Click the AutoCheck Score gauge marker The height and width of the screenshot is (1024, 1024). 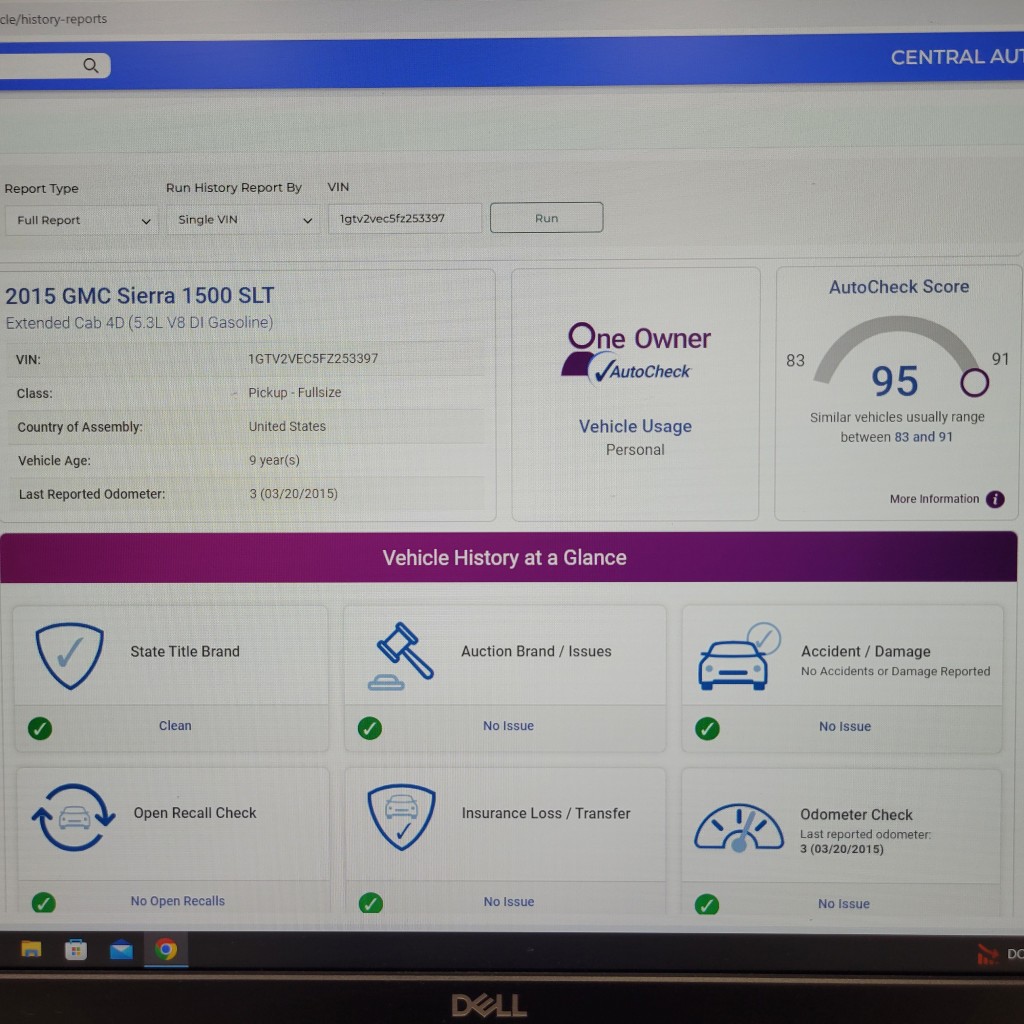point(974,383)
